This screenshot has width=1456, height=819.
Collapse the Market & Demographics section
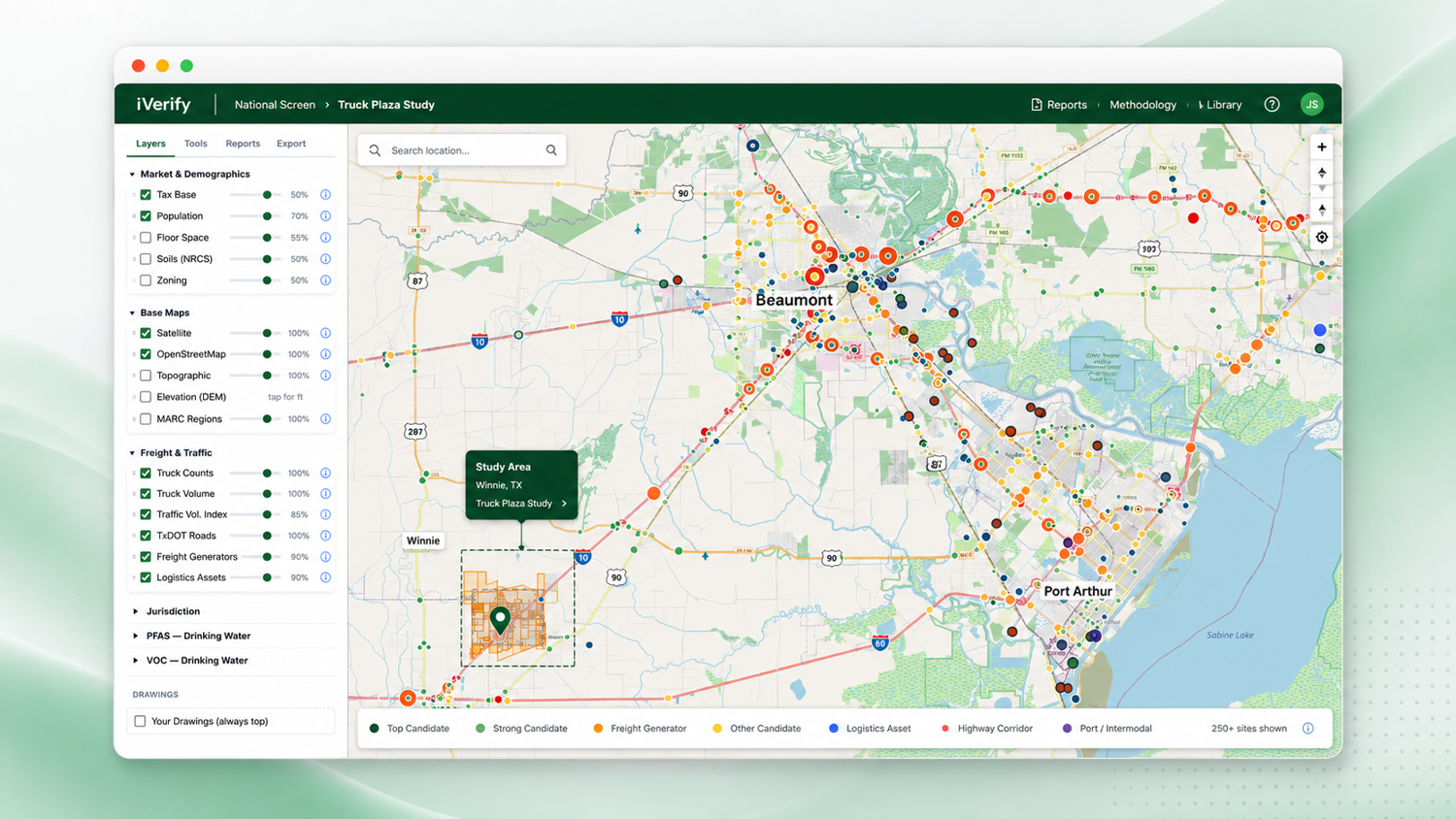(132, 175)
